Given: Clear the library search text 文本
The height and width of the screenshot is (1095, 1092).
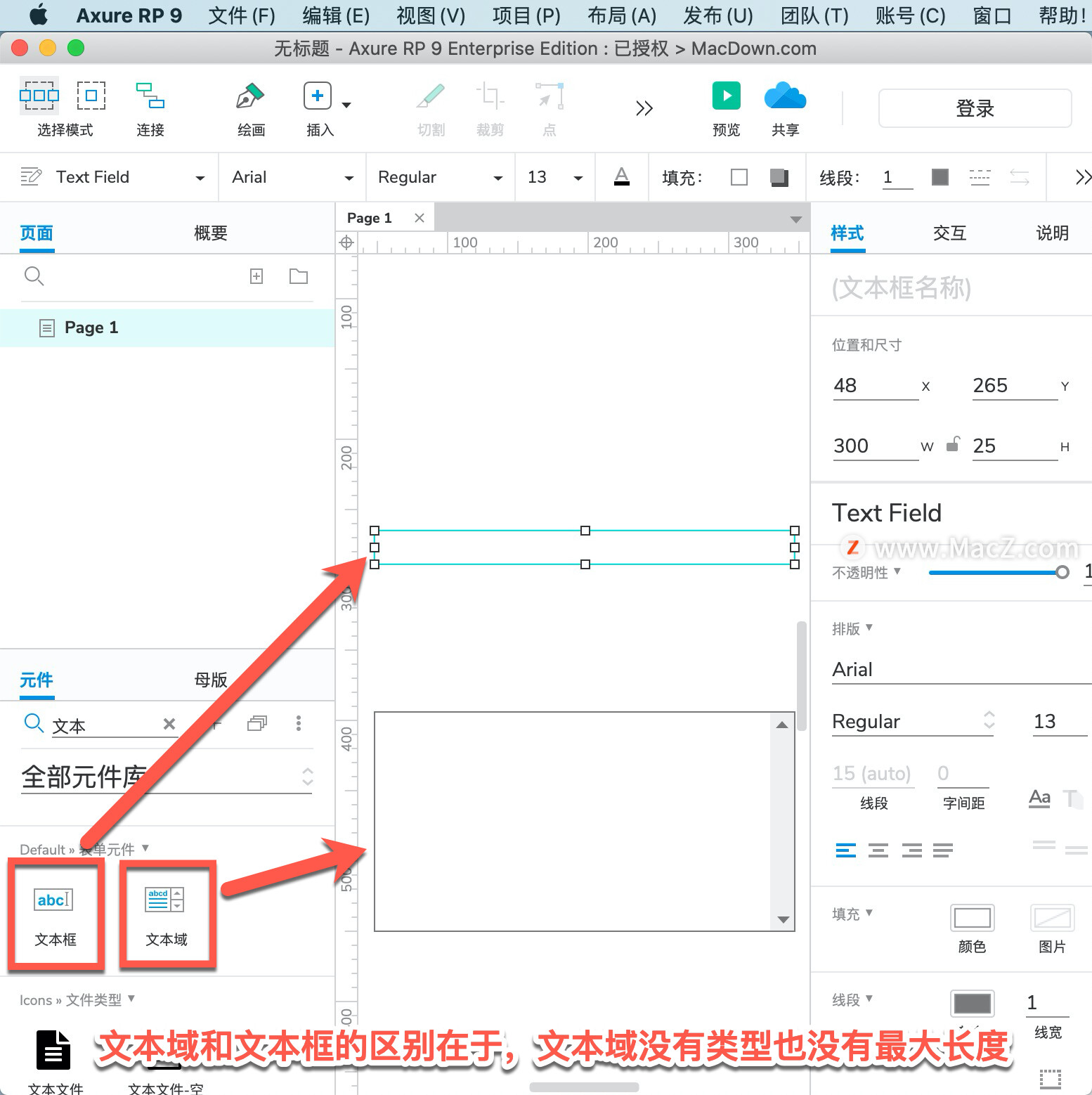Looking at the screenshot, I should (x=169, y=724).
